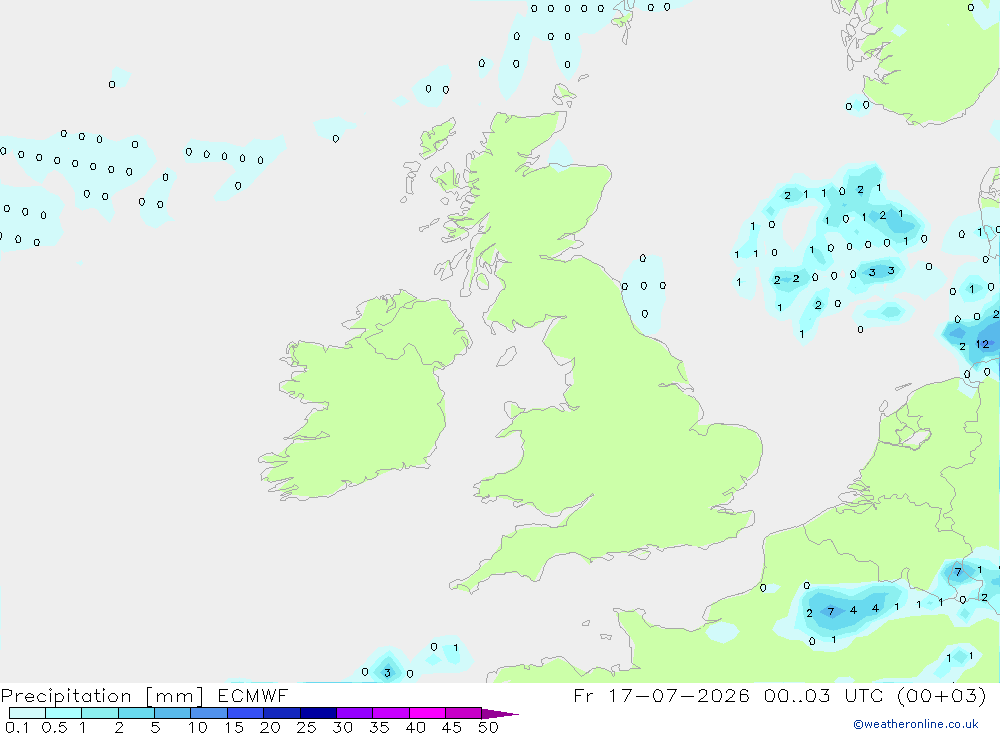This screenshot has height=733, width=1000.
Task: Click the 5–10 mm legend color swatch
Action: 172,713
